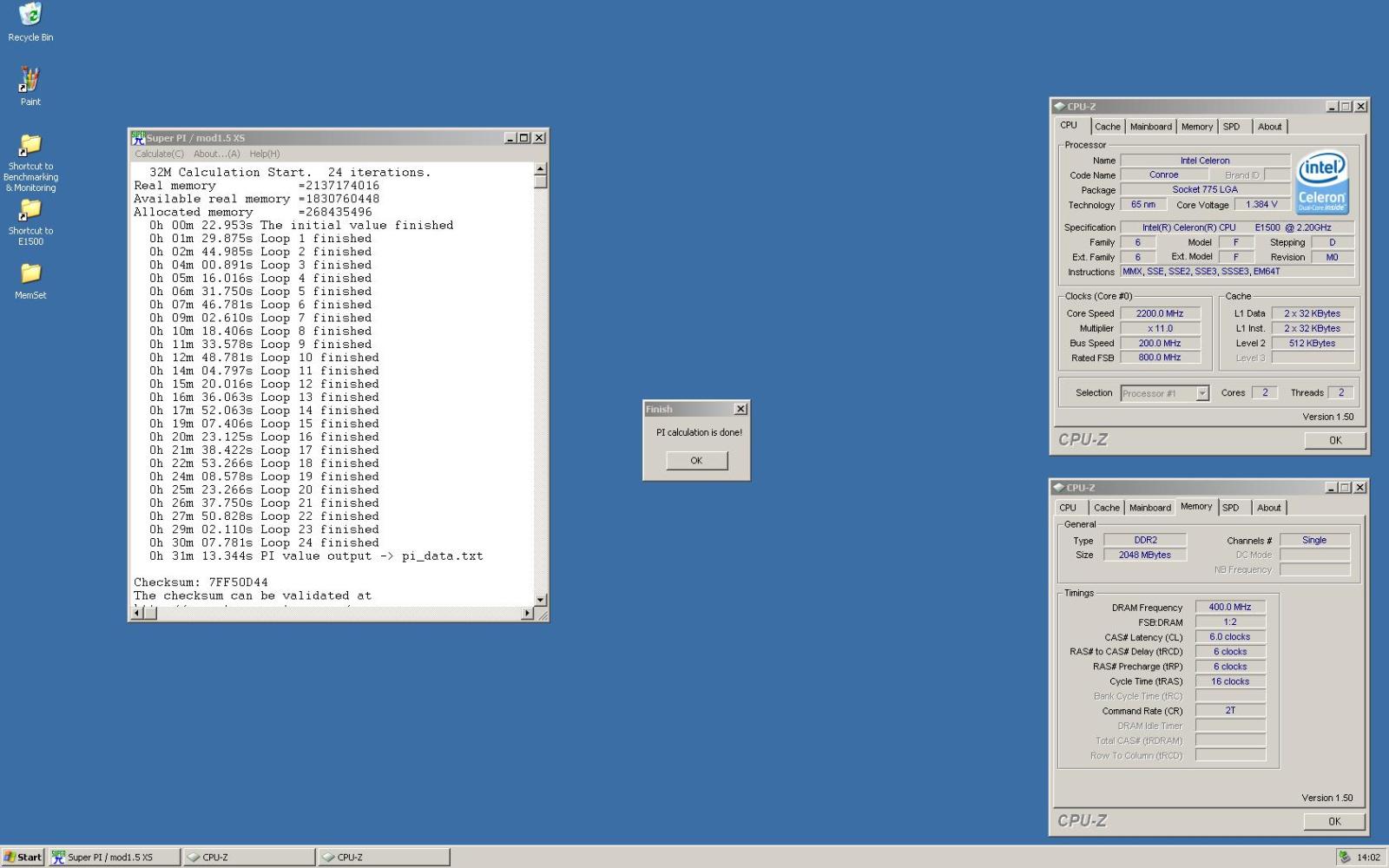Screen dimensions: 1389x868
Task: Open the Recycle Bin desktop icon
Action: coord(30,23)
